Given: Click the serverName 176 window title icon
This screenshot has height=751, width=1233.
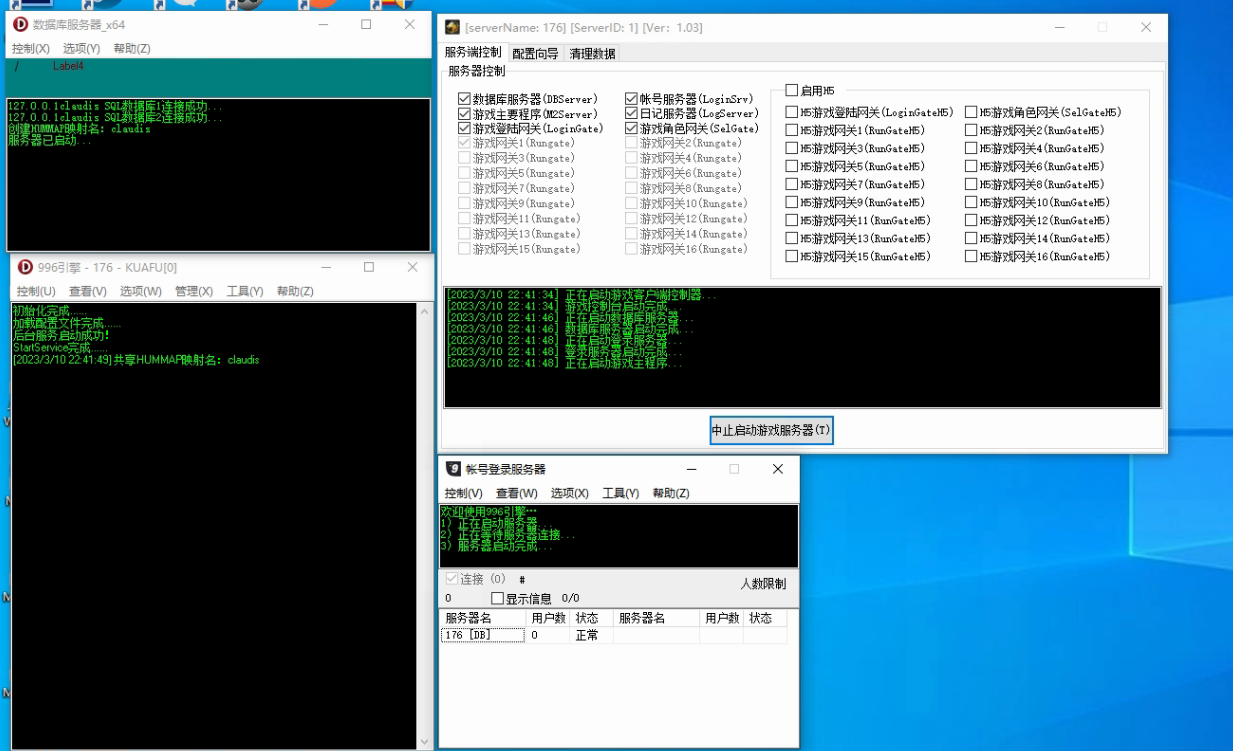Looking at the screenshot, I should click(453, 28).
